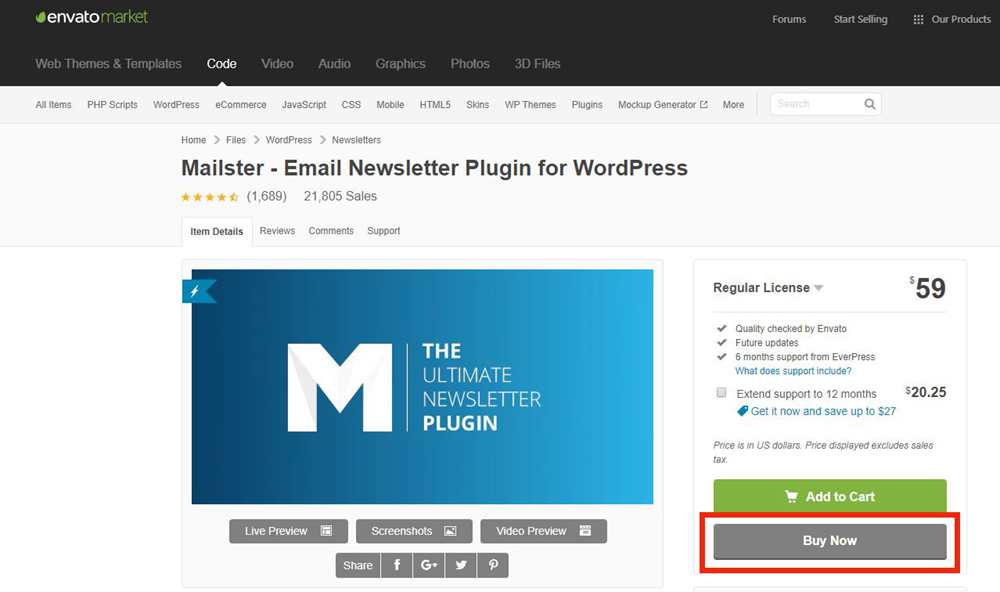Open JavaScript category
This screenshot has width=1000, height=592.
coord(304,105)
